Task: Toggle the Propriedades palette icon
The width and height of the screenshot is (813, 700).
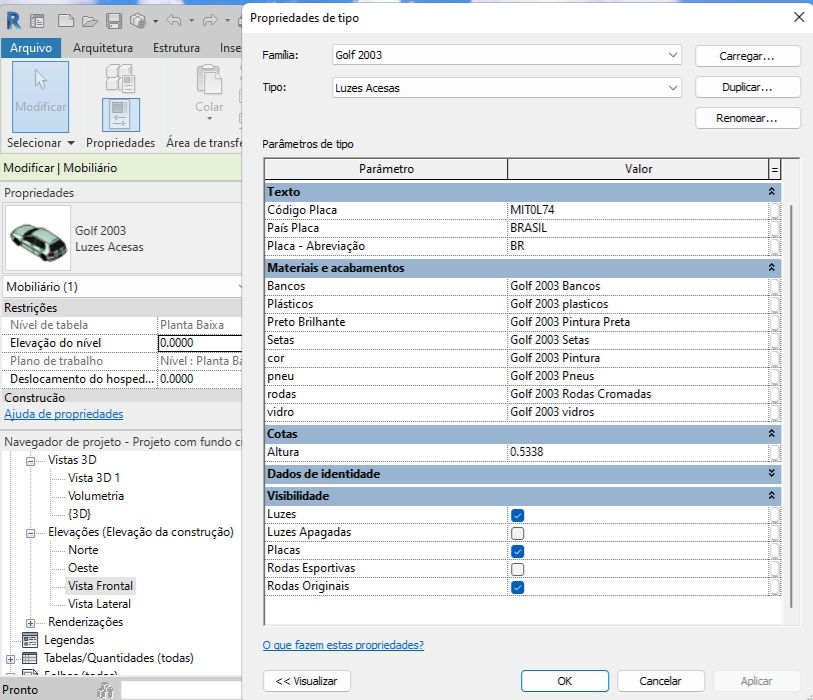Action: 120,115
